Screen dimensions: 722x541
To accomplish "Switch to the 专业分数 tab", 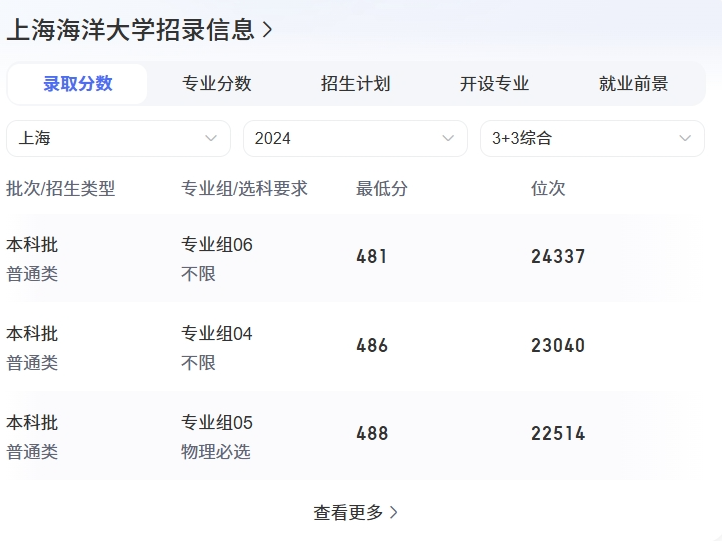I will coord(216,84).
